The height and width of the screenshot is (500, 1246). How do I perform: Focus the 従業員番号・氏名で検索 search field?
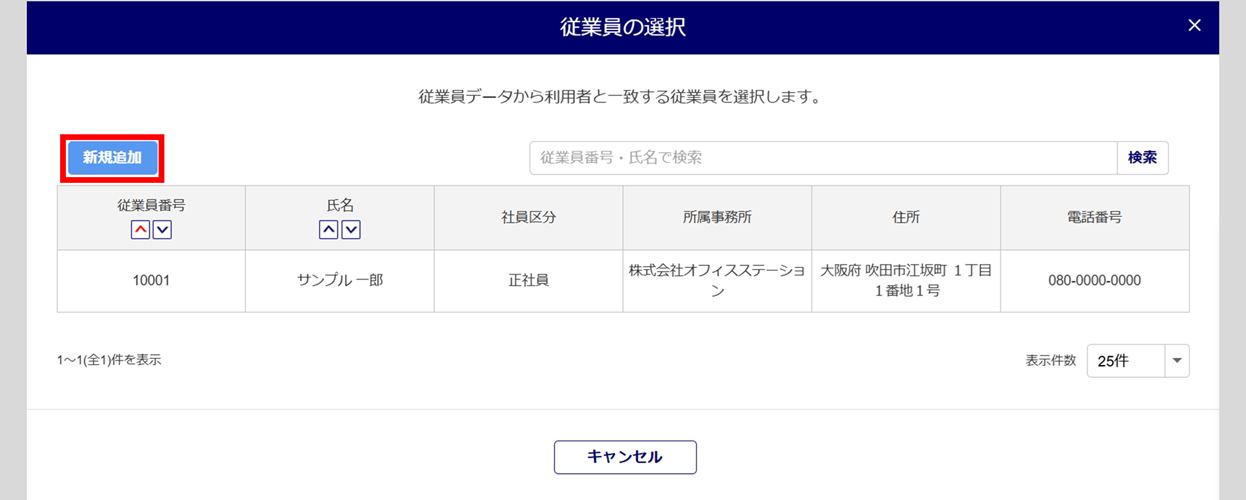(x=822, y=158)
